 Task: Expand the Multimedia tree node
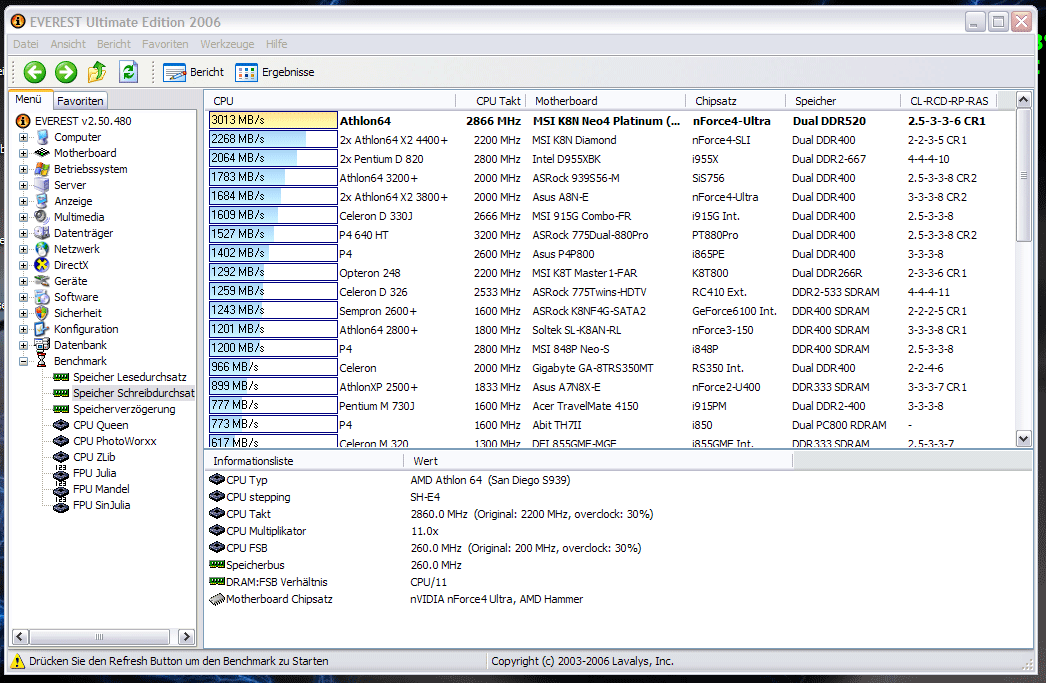tap(23, 217)
